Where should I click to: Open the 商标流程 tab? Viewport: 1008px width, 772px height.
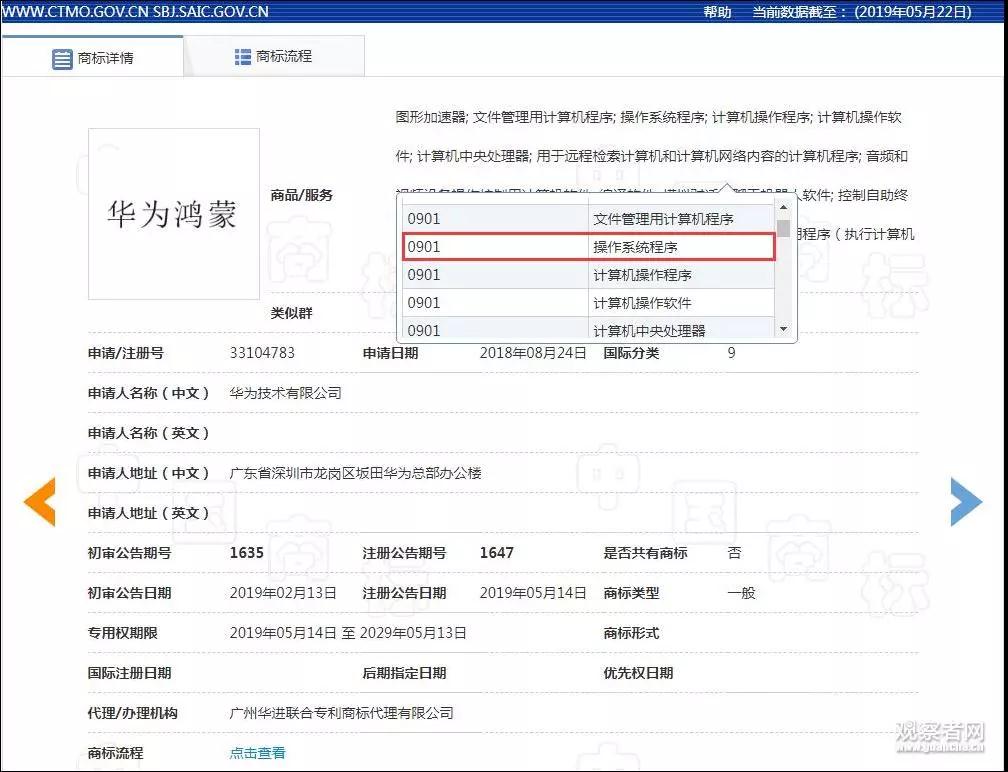pos(273,57)
